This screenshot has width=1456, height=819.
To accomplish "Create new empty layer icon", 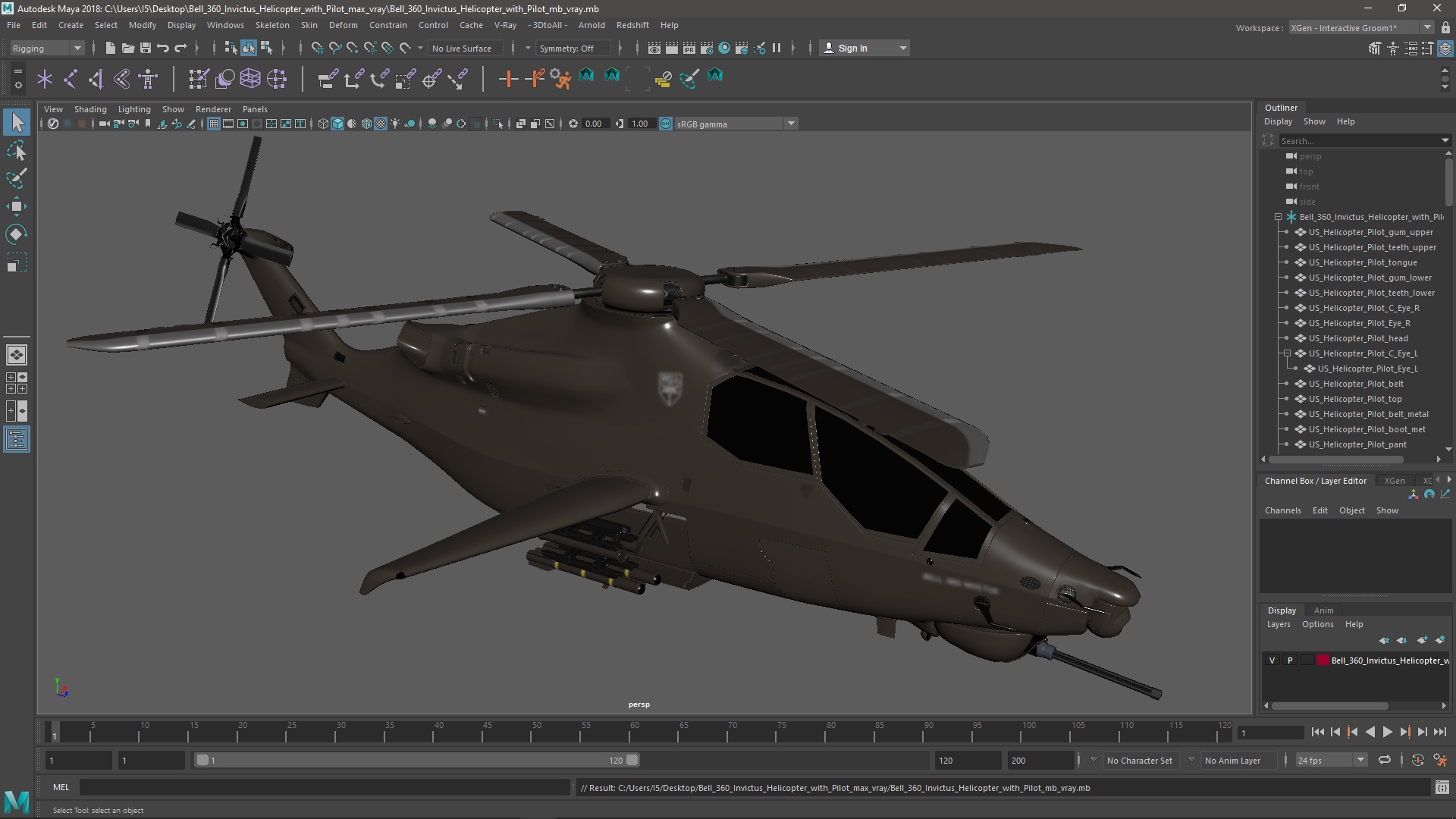I will (x=1422, y=640).
